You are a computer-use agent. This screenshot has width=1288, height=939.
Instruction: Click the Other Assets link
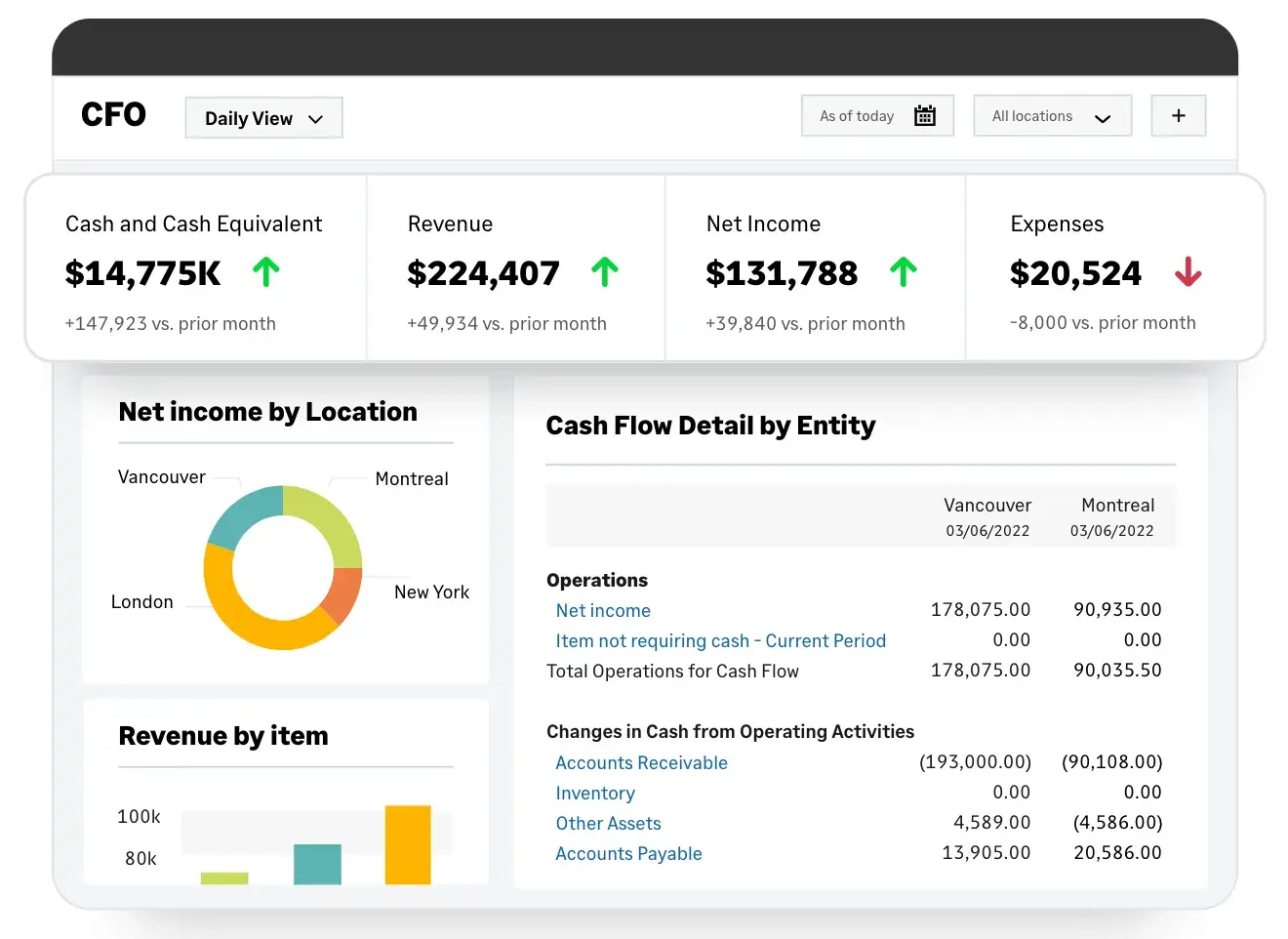(608, 824)
